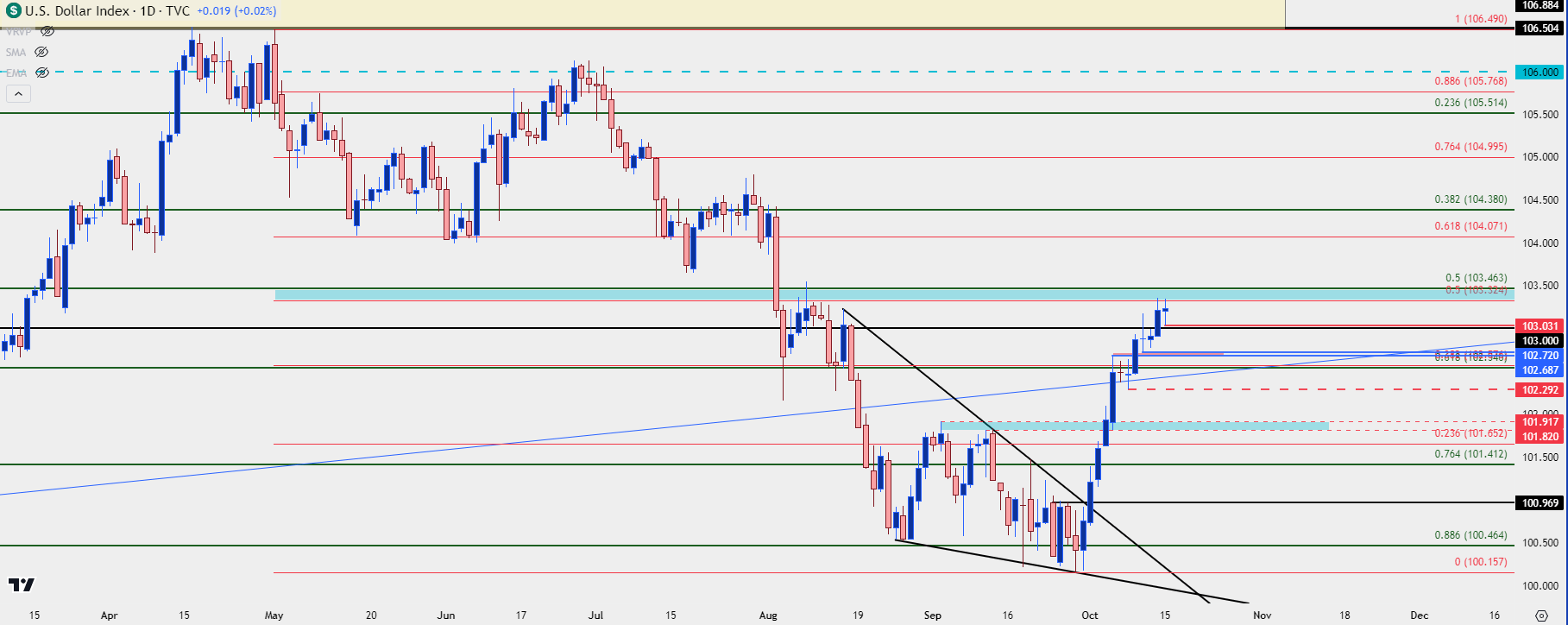Image resolution: width=1568 pixels, height=625 pixels.
Task: Click the 0.236 (105.514) Fibonacci label
Action: (x=1470, y=102)
